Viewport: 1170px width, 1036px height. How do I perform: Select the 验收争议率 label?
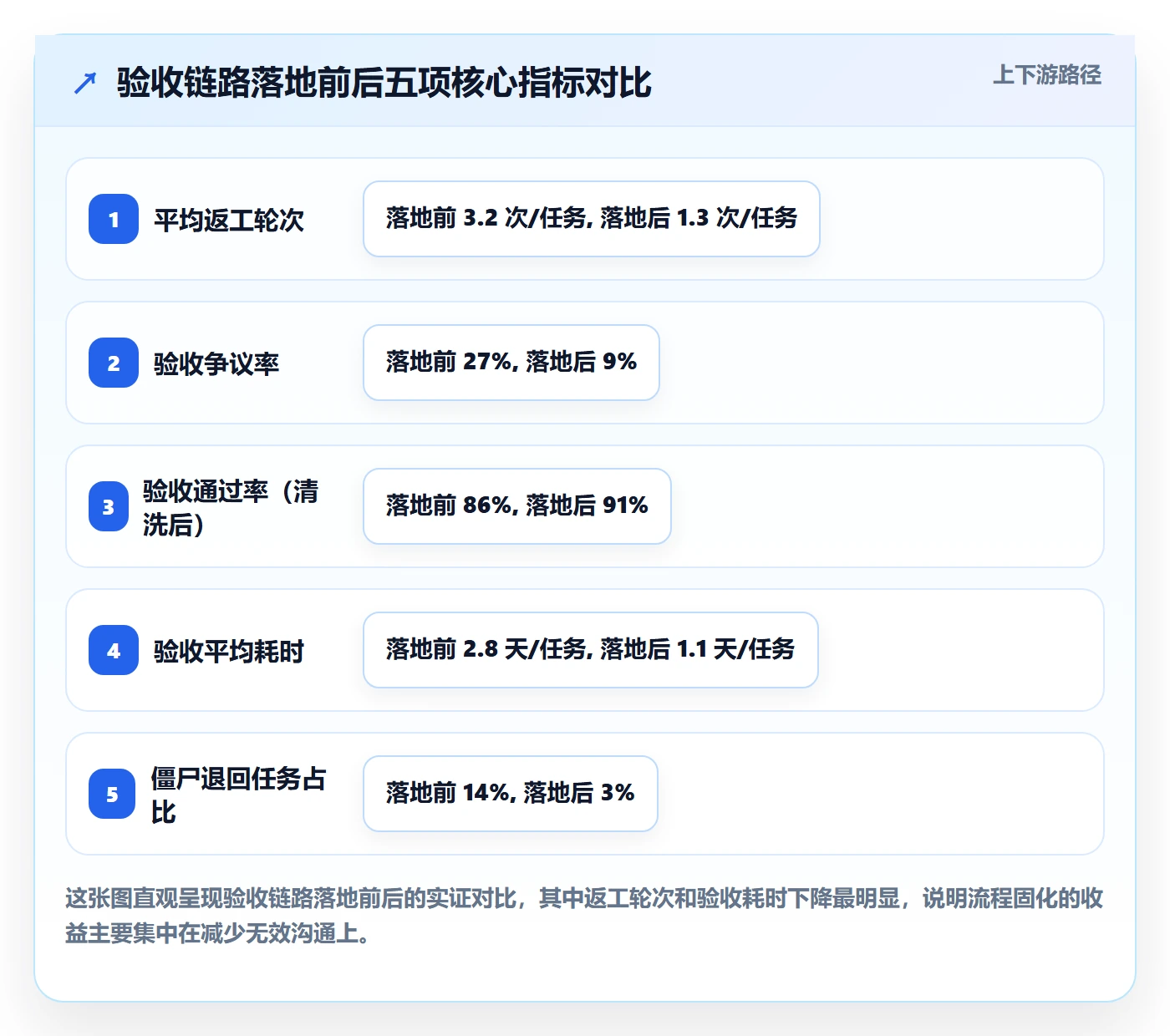pyautogui.click(x=216, y=363)
